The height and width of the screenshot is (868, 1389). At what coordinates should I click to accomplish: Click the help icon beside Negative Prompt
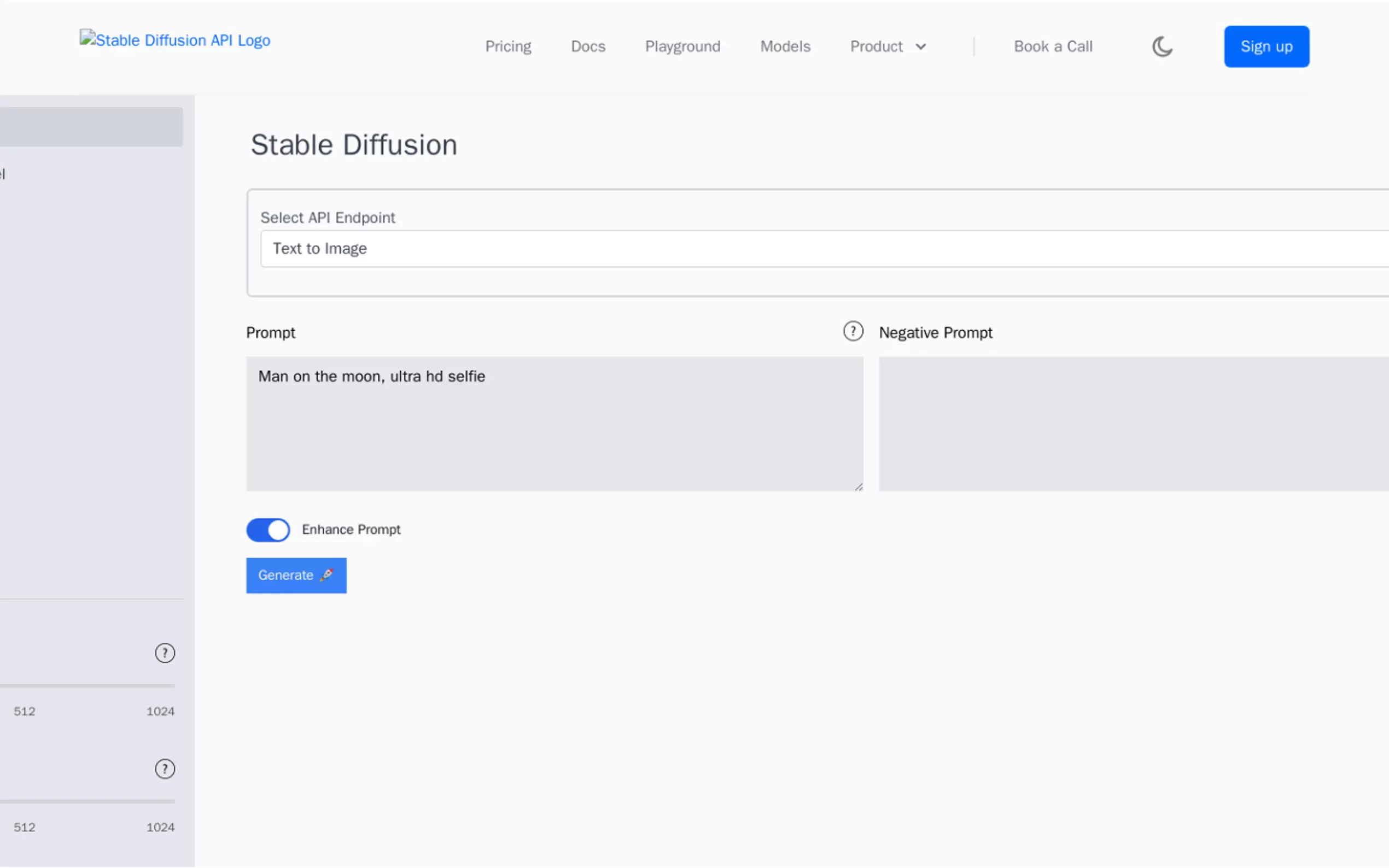pyautogui.click(x=853, y=331)
